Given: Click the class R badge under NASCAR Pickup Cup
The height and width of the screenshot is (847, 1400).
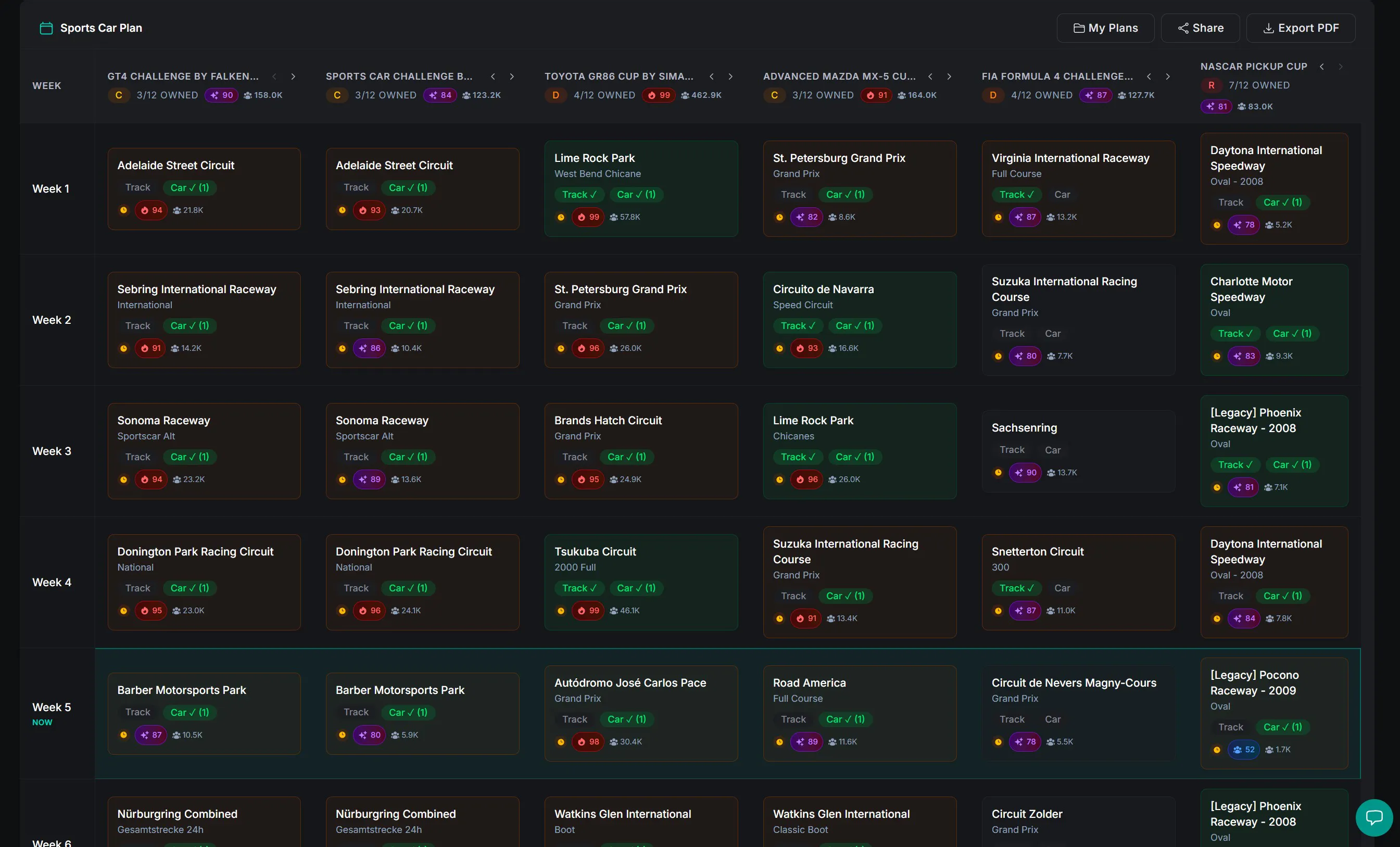Looking at the screenshot, I should tap(1212, 85).
